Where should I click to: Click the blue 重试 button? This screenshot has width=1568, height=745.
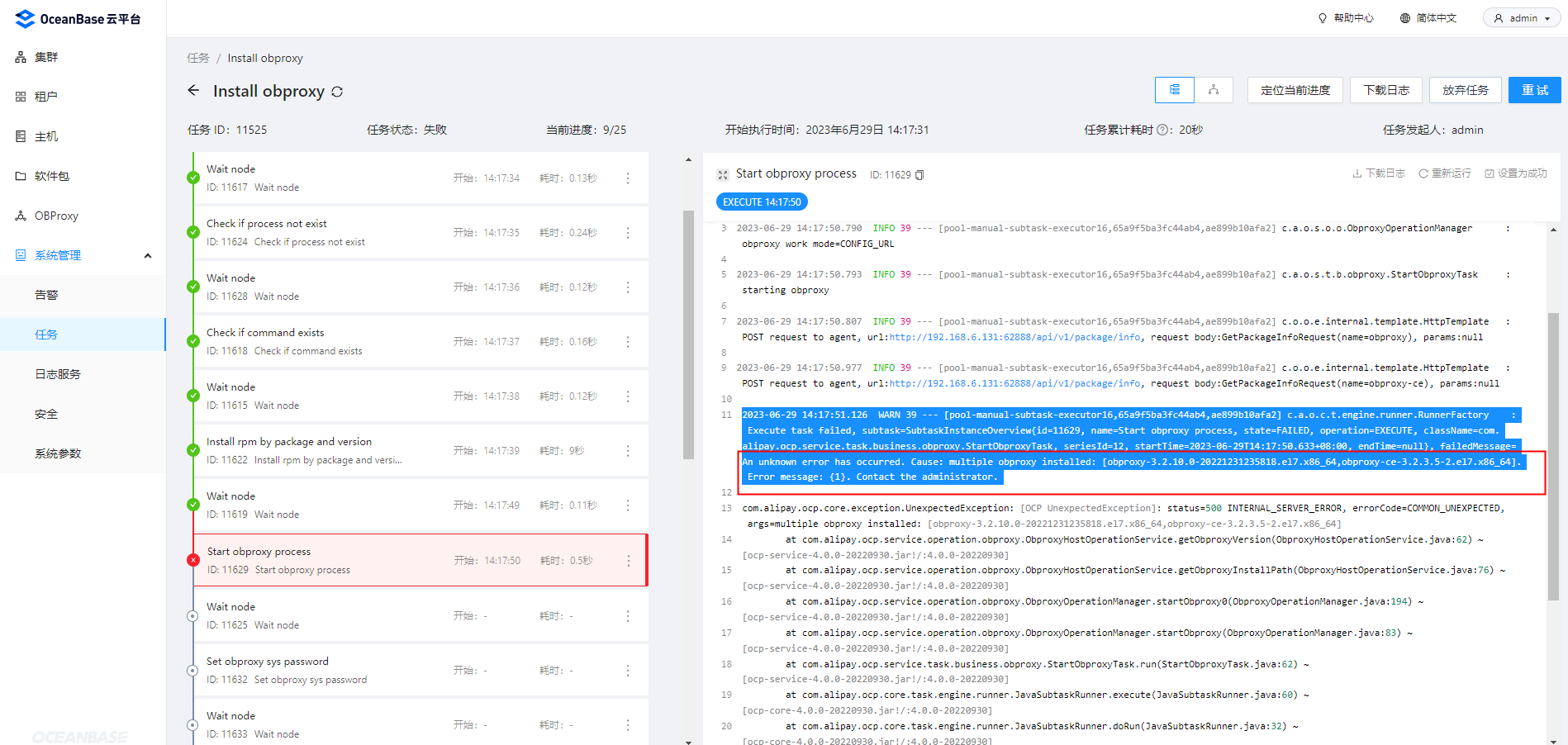[1535, 90]
